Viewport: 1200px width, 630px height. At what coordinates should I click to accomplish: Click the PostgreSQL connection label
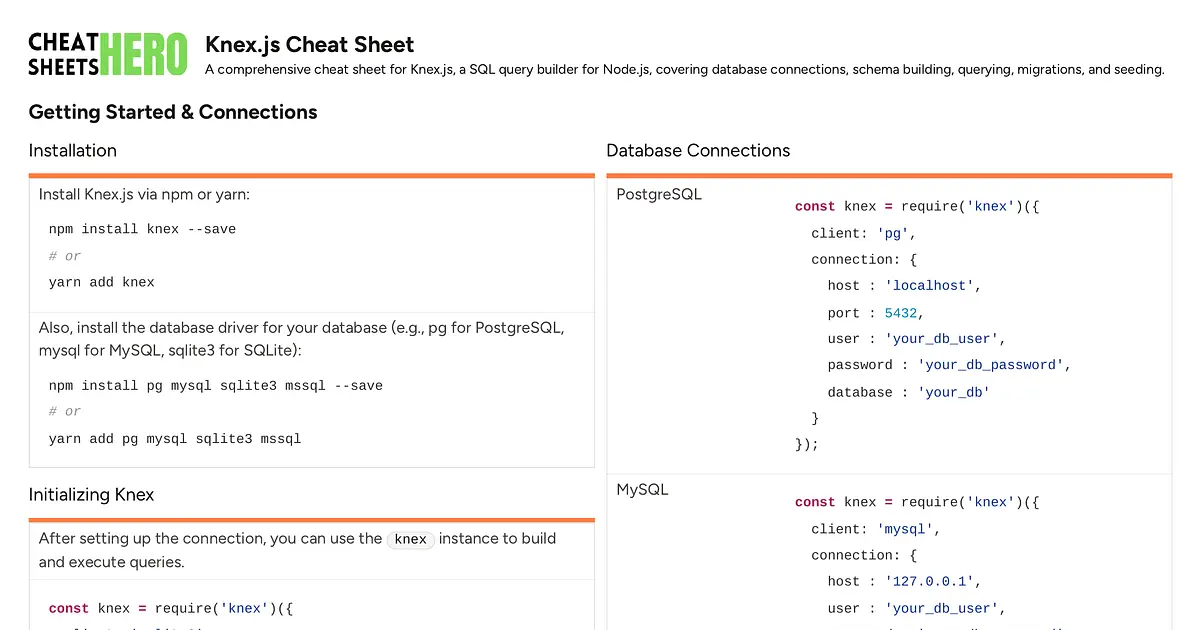[658, 194]
